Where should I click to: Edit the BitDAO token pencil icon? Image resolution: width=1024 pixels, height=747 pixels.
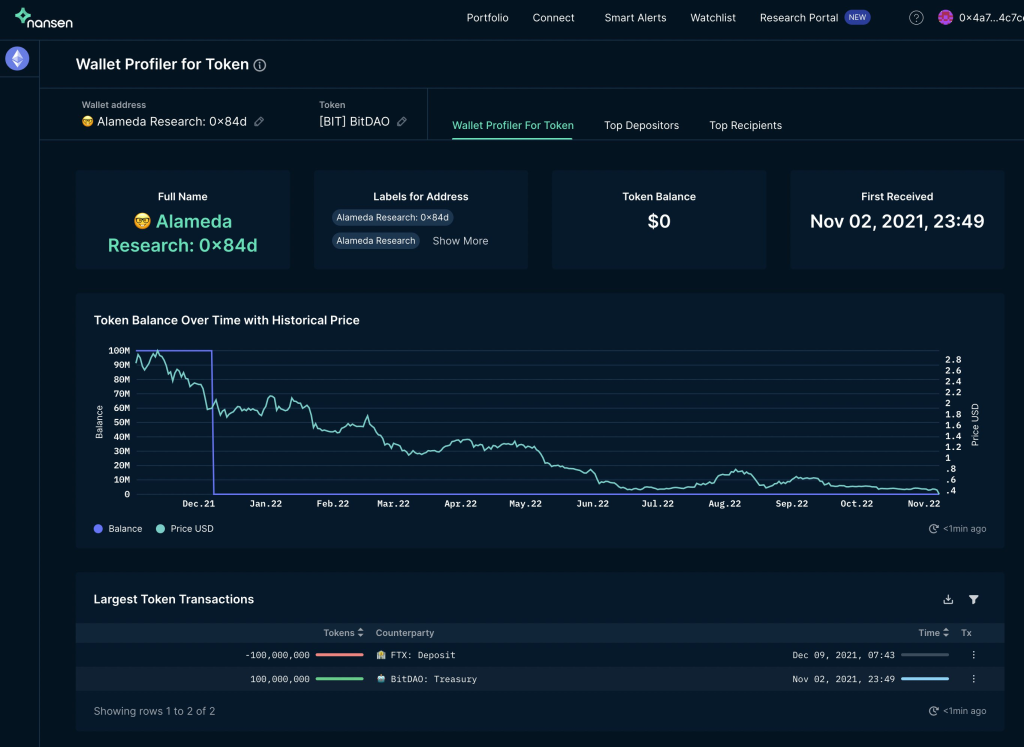tap(402, 121)
